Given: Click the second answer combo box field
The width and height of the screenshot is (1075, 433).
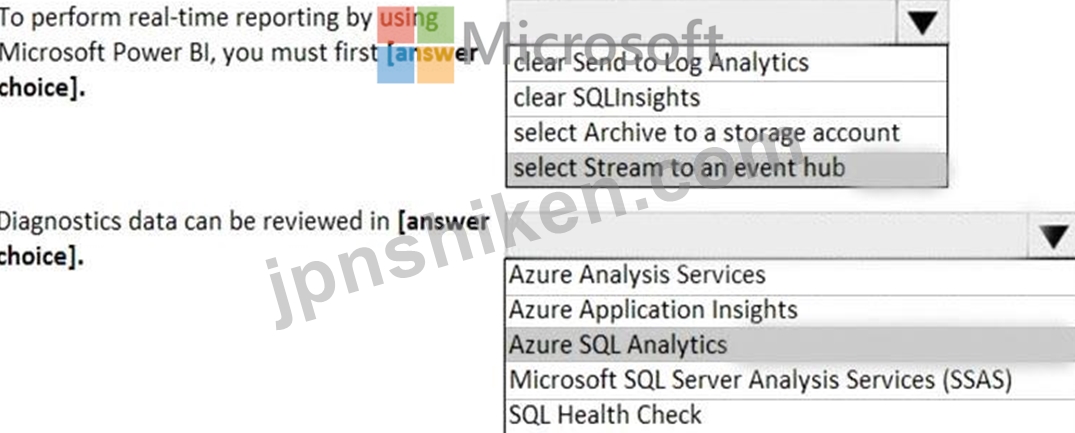Looking at the screenshot, I should pos(768,237).
